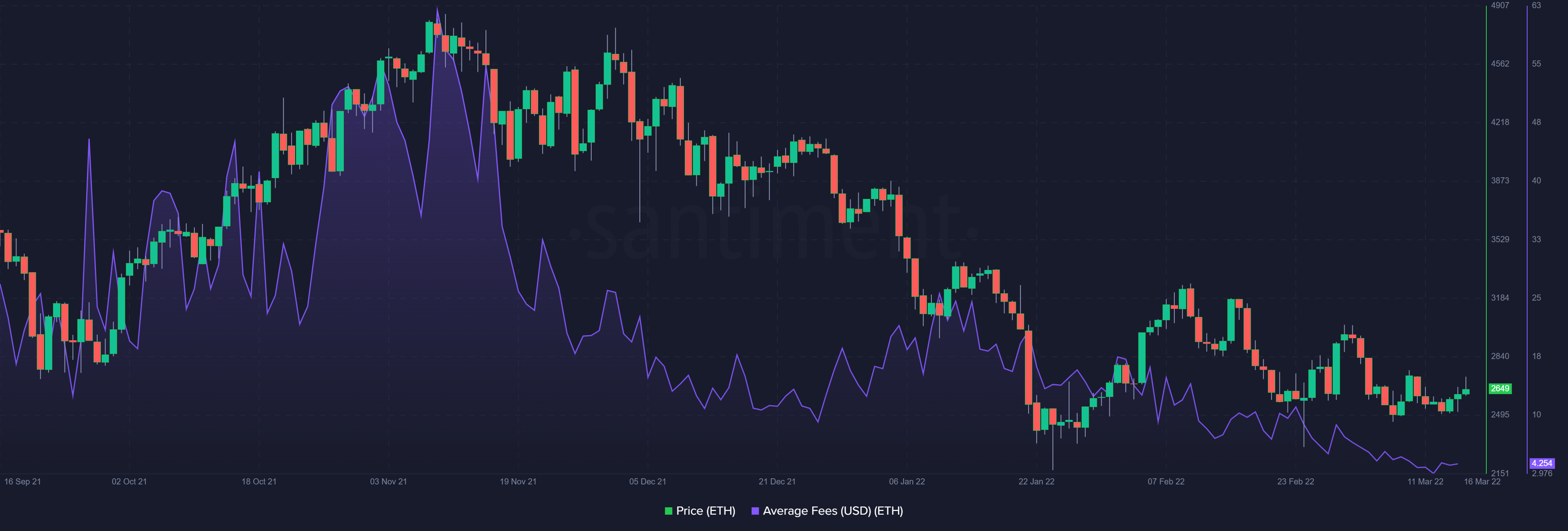Click the 63 top fees axis value
Image resolution: width=1568 pixels, height=531 pixels.
(x=1536, y=5)
